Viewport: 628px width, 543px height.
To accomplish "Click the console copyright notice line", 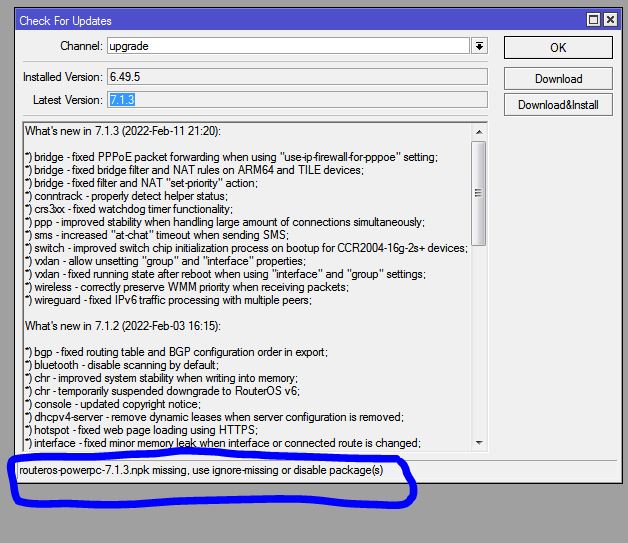I will click(x=113, y=404).
